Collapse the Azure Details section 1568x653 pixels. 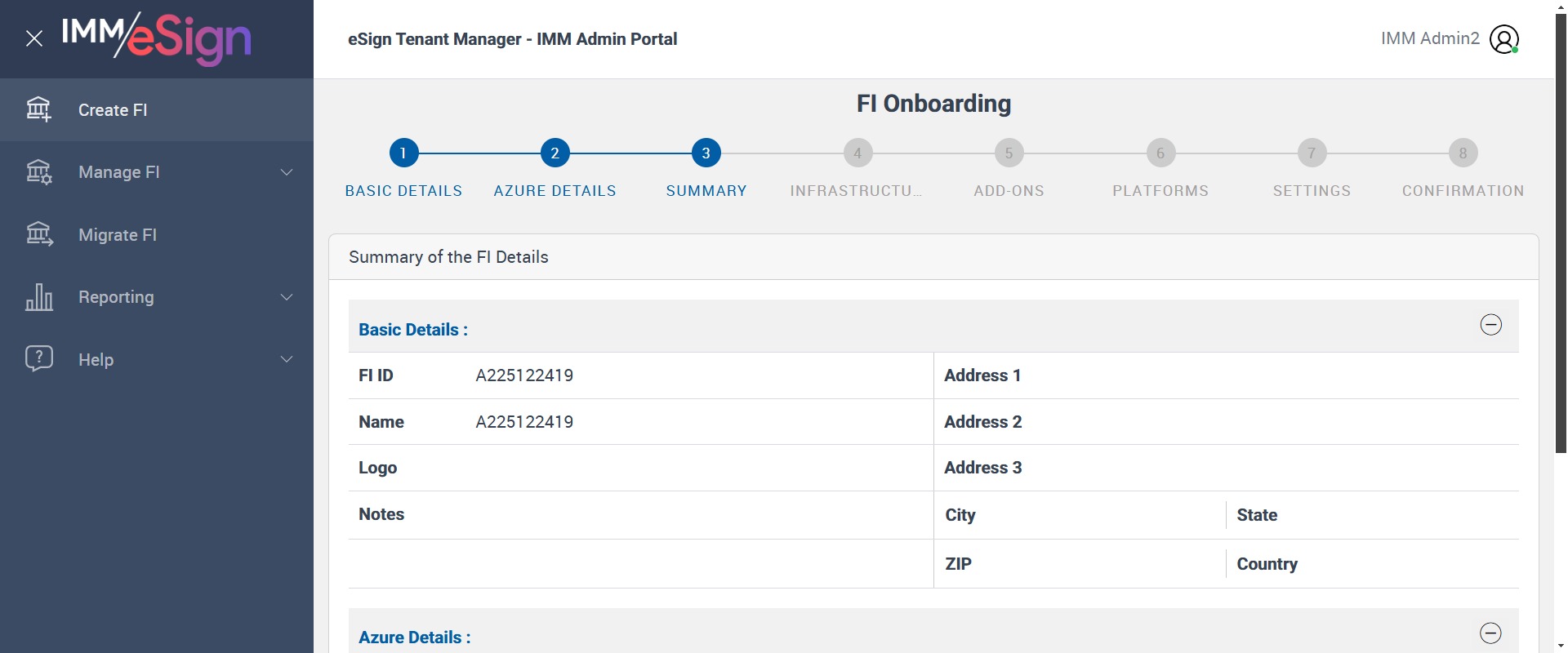click(1490, 633)
